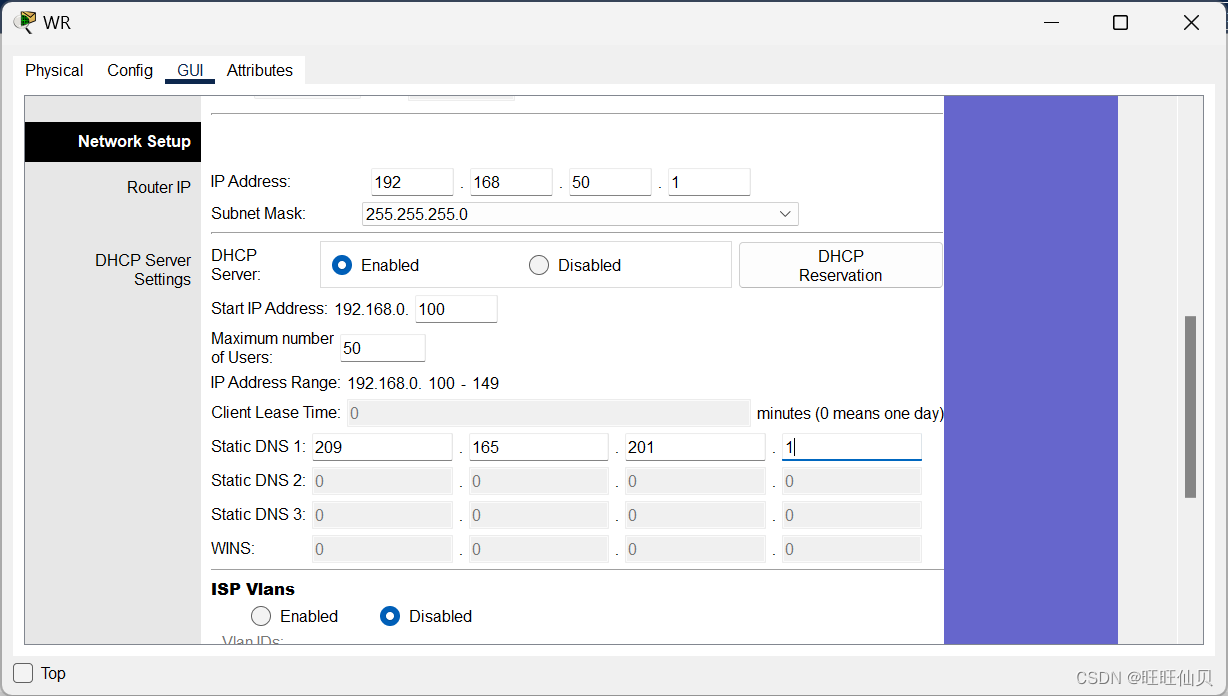Click the Static DNS 1 label
The width and height of the screenshot is (1228, 696).
point(258,447)
